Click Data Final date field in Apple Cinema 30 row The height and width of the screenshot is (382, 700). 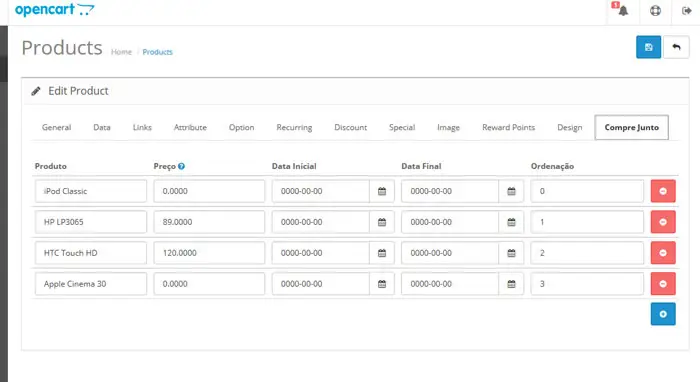(x=450, y=284)
